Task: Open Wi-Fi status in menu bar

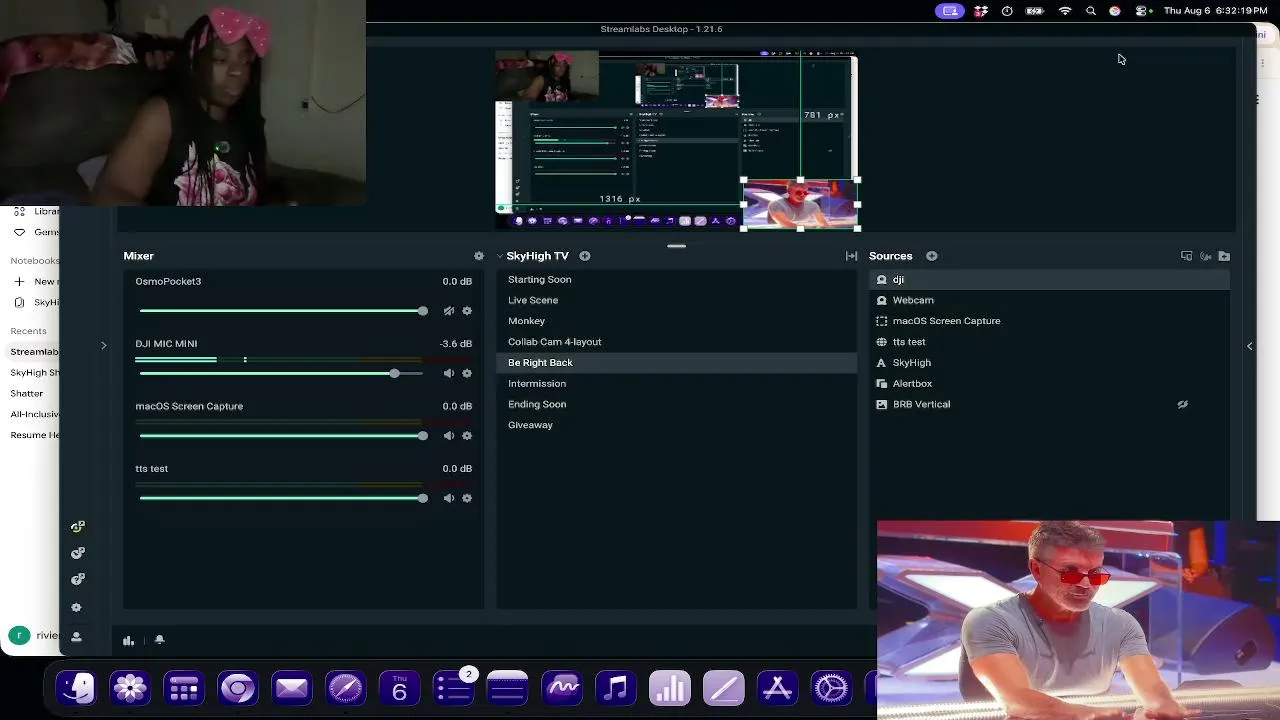Action: tap(1065, 11)
